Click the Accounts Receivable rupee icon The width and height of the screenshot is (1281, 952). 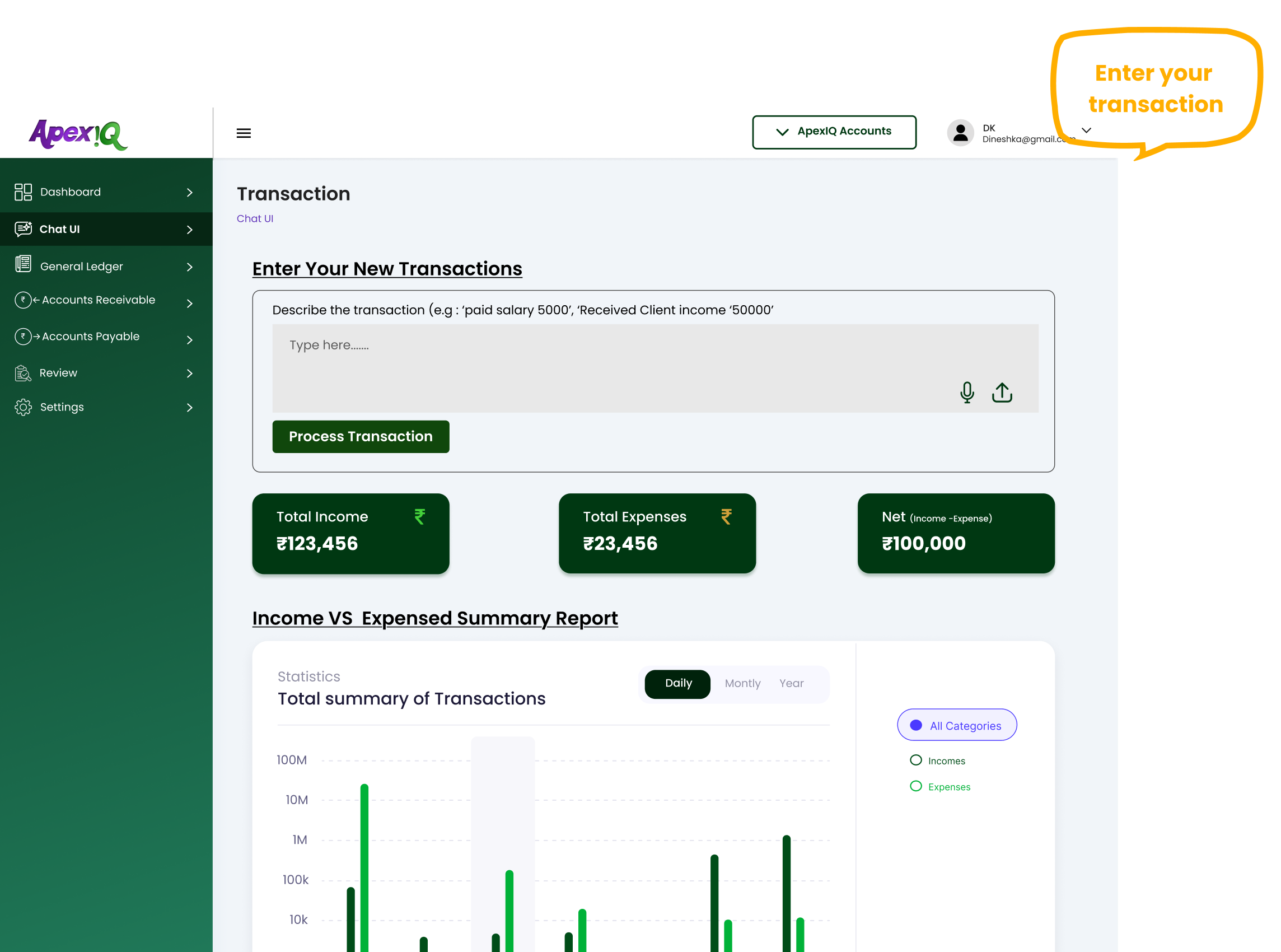click(x=24, y=300)
